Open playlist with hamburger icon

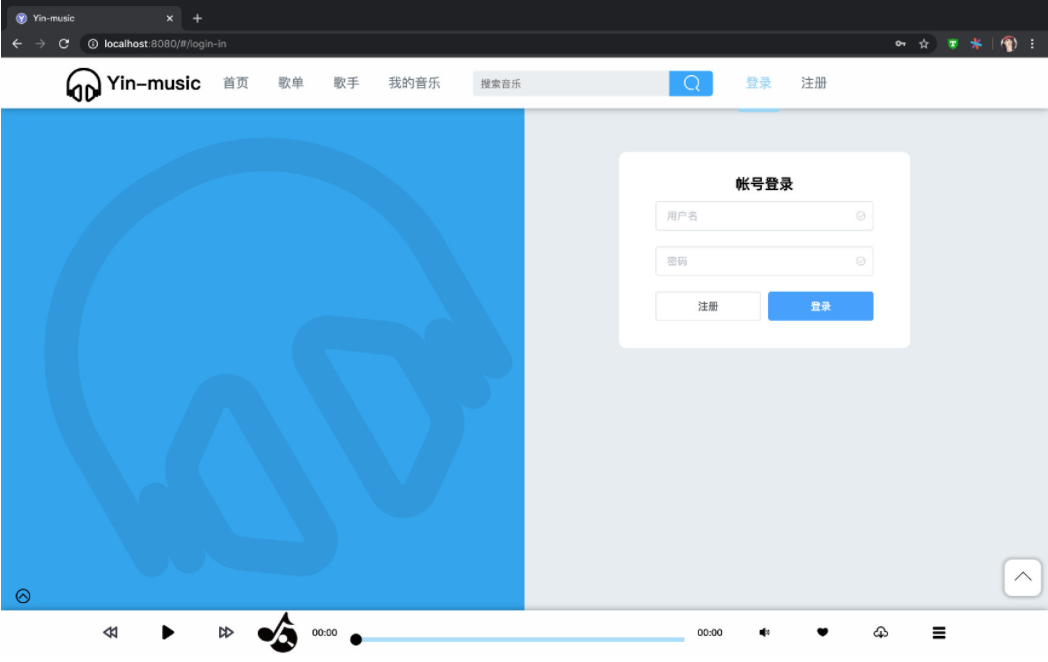click(x=939, y=633)
